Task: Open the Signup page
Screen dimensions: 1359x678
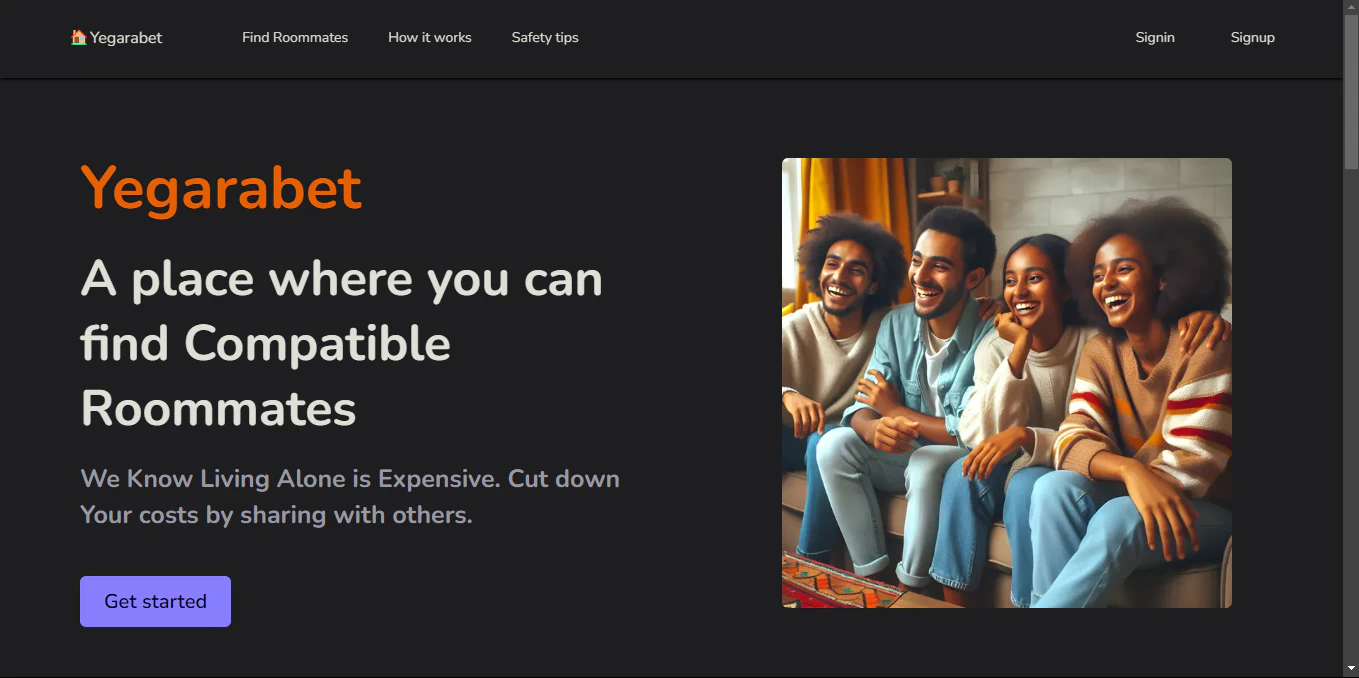Action: (x=1252, y=38)
